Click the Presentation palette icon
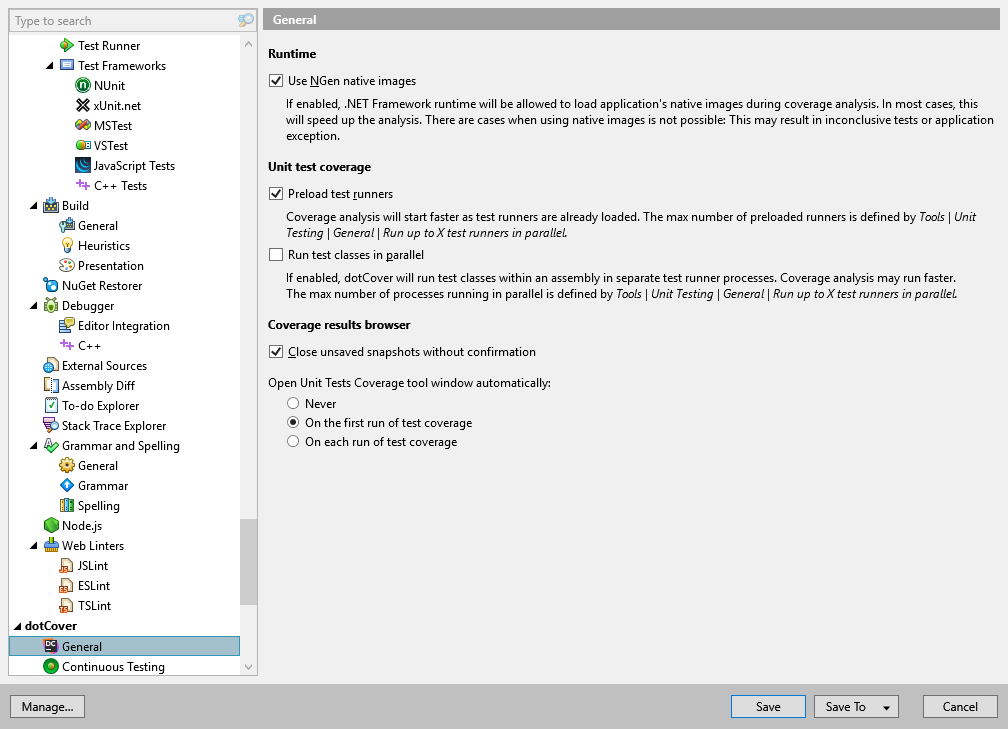This screenshot has width=1008, height=729. pyautogui.click(x=67, y=266)
